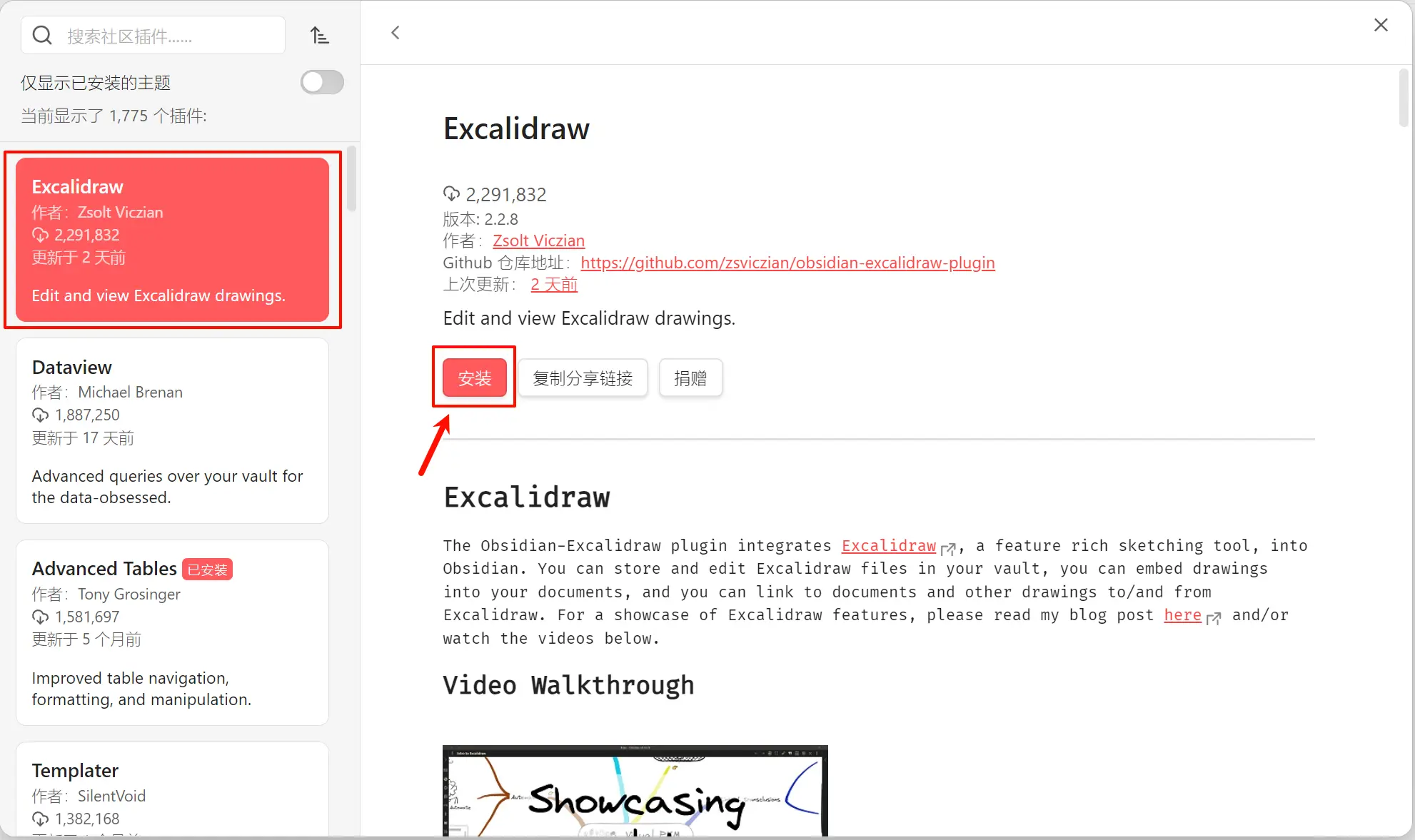Open the Dataview plugin card
This screenshot has height=840, width=1415.
(172, 431)
